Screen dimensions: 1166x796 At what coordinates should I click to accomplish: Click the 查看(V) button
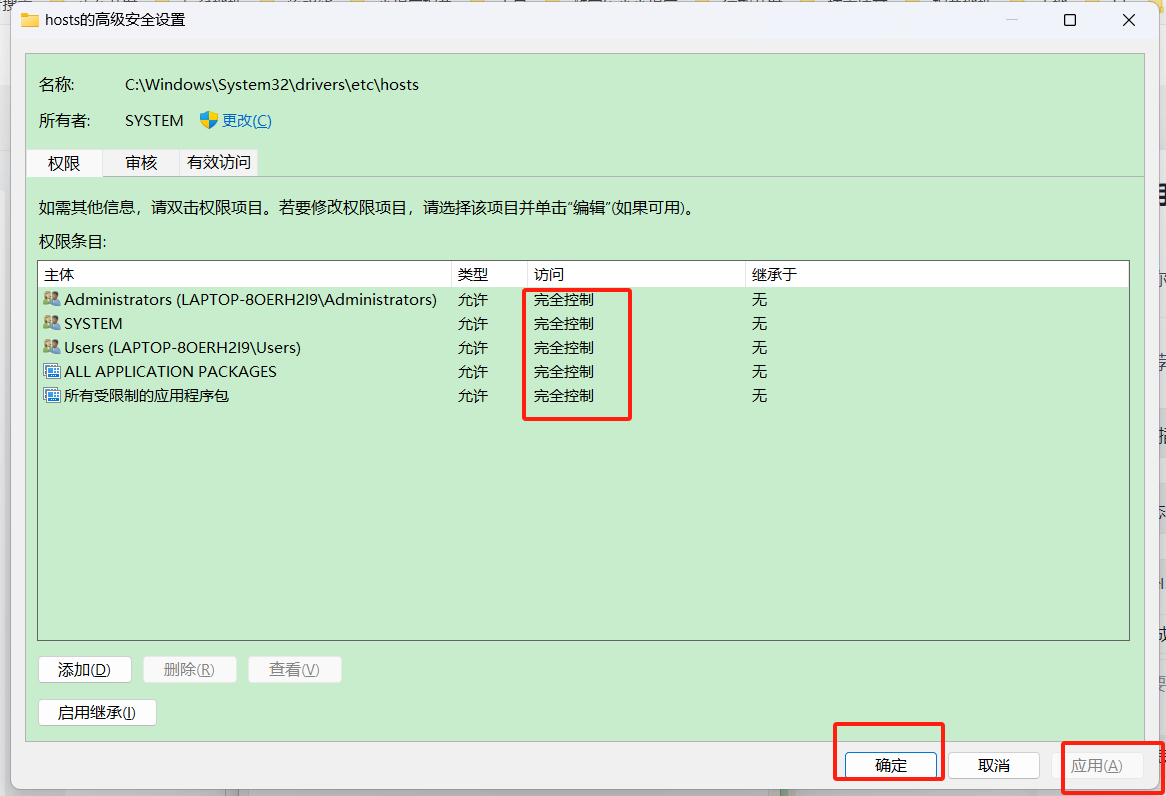coord(294,670)
